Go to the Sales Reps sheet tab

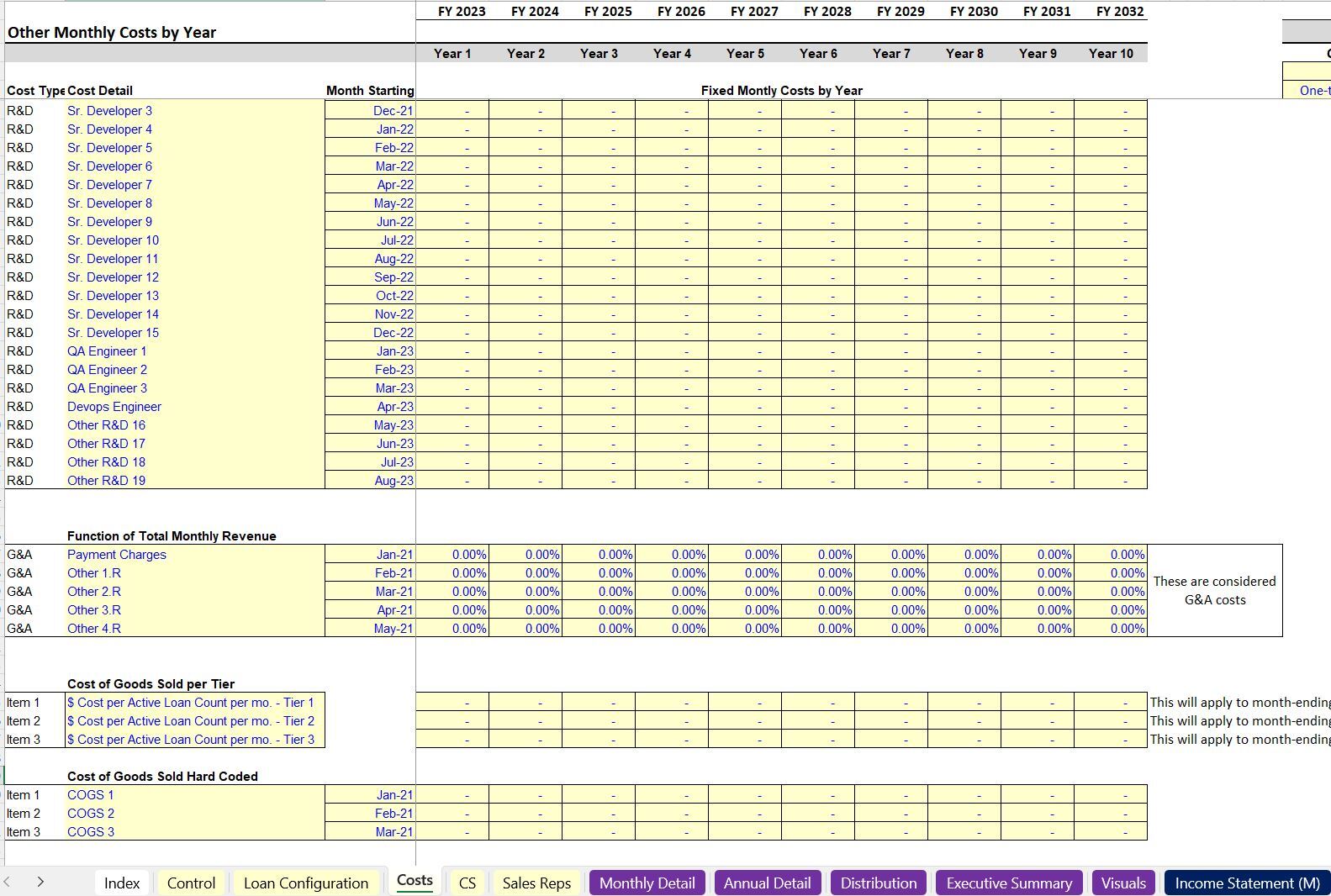(536, 883)
